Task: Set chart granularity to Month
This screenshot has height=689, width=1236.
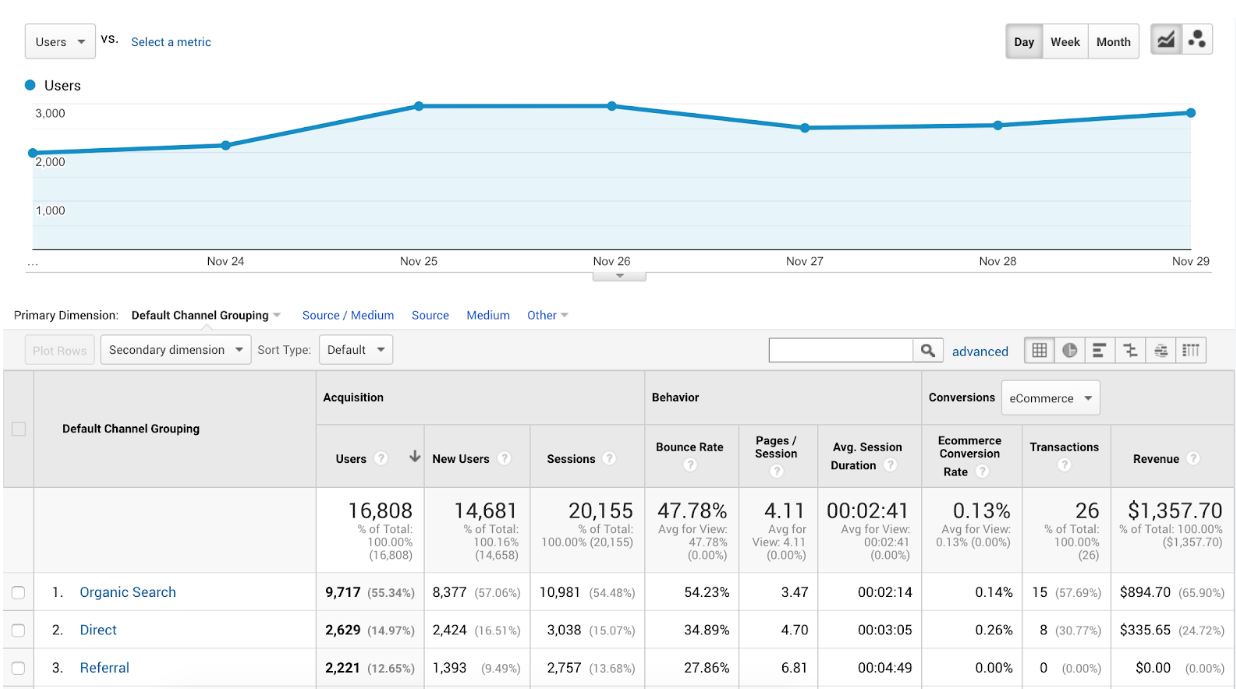Action: (x=1113, y=42)
